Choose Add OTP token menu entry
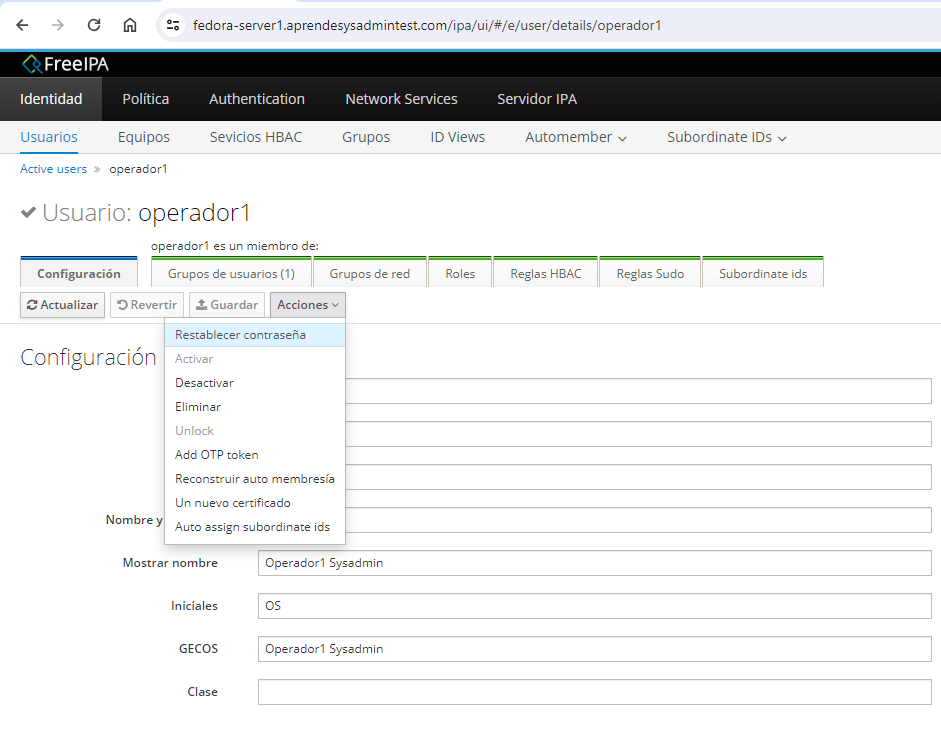 (216, 455)
